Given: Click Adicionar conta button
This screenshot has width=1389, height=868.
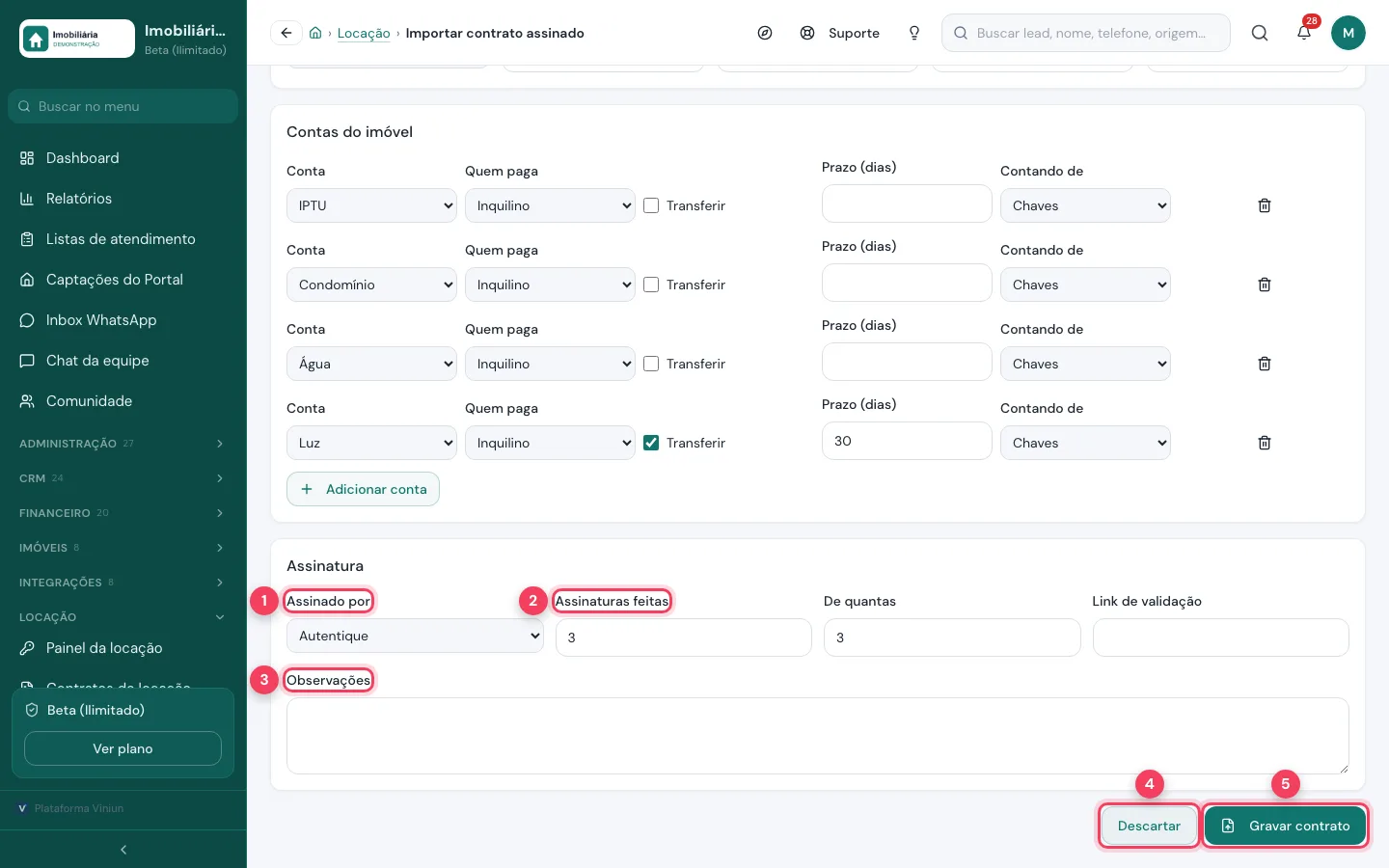Looking at the screenshot, I should tap(363, 489).
